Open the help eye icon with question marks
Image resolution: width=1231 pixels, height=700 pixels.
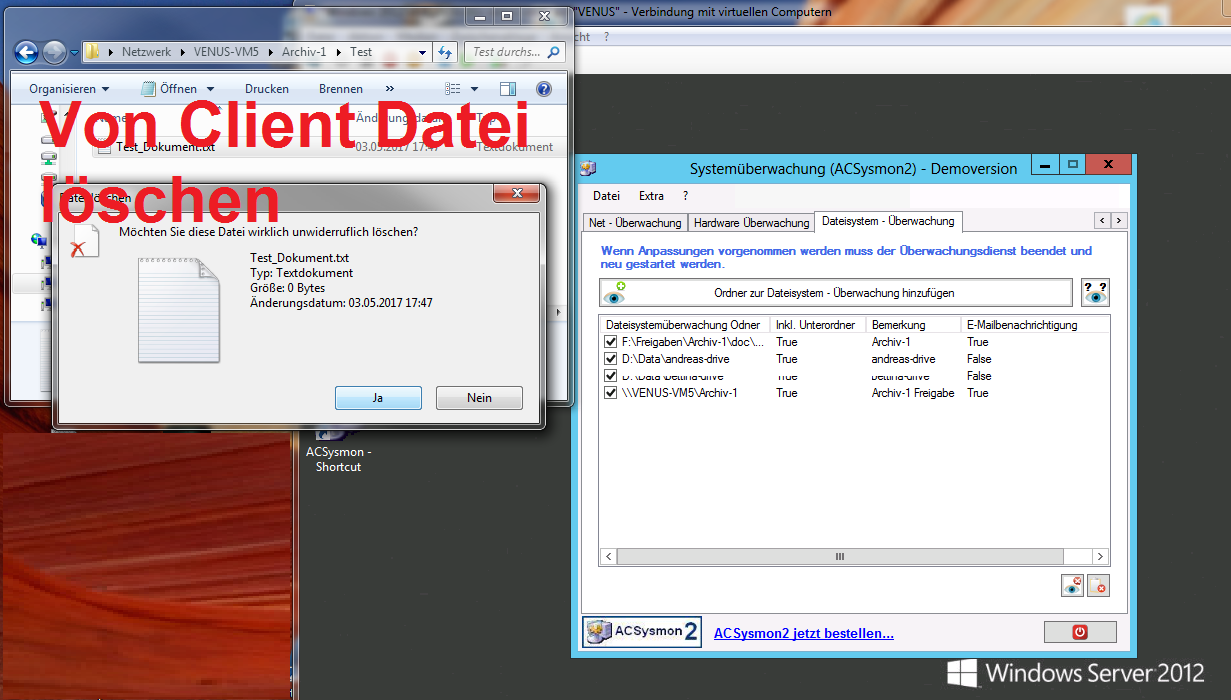click(x=1095, y=293)
